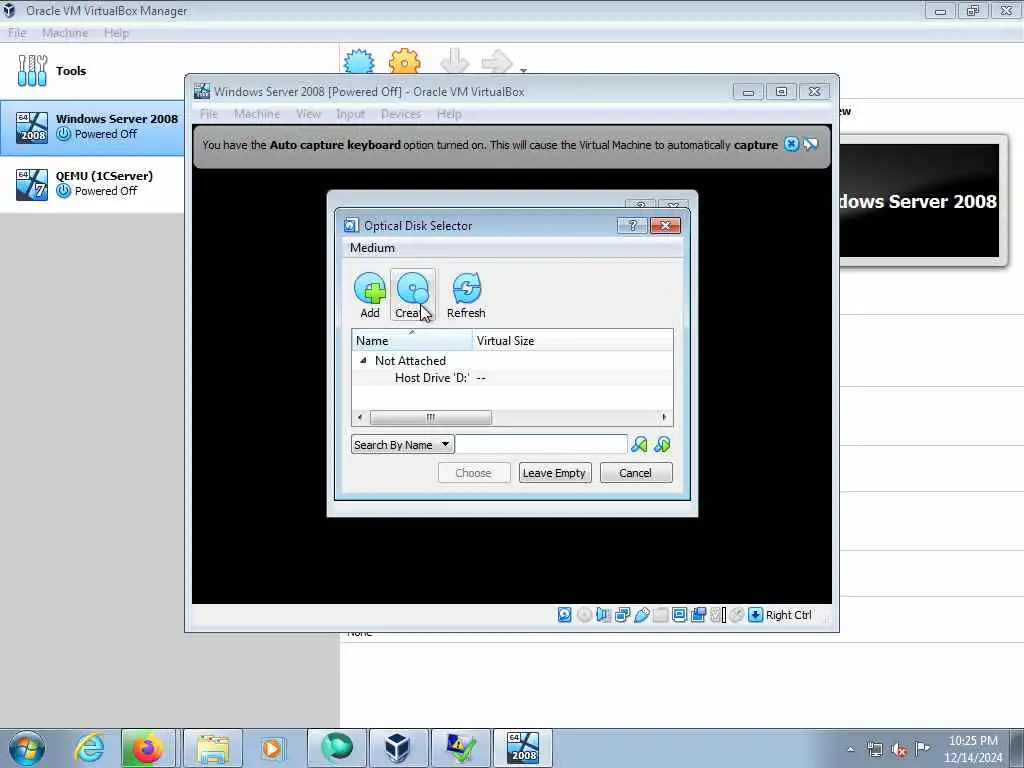The width and height of the screenshot is (1024, 768).
Task: Click the notification hide-forever icon beside dismiss
Action: pos(811,144)
